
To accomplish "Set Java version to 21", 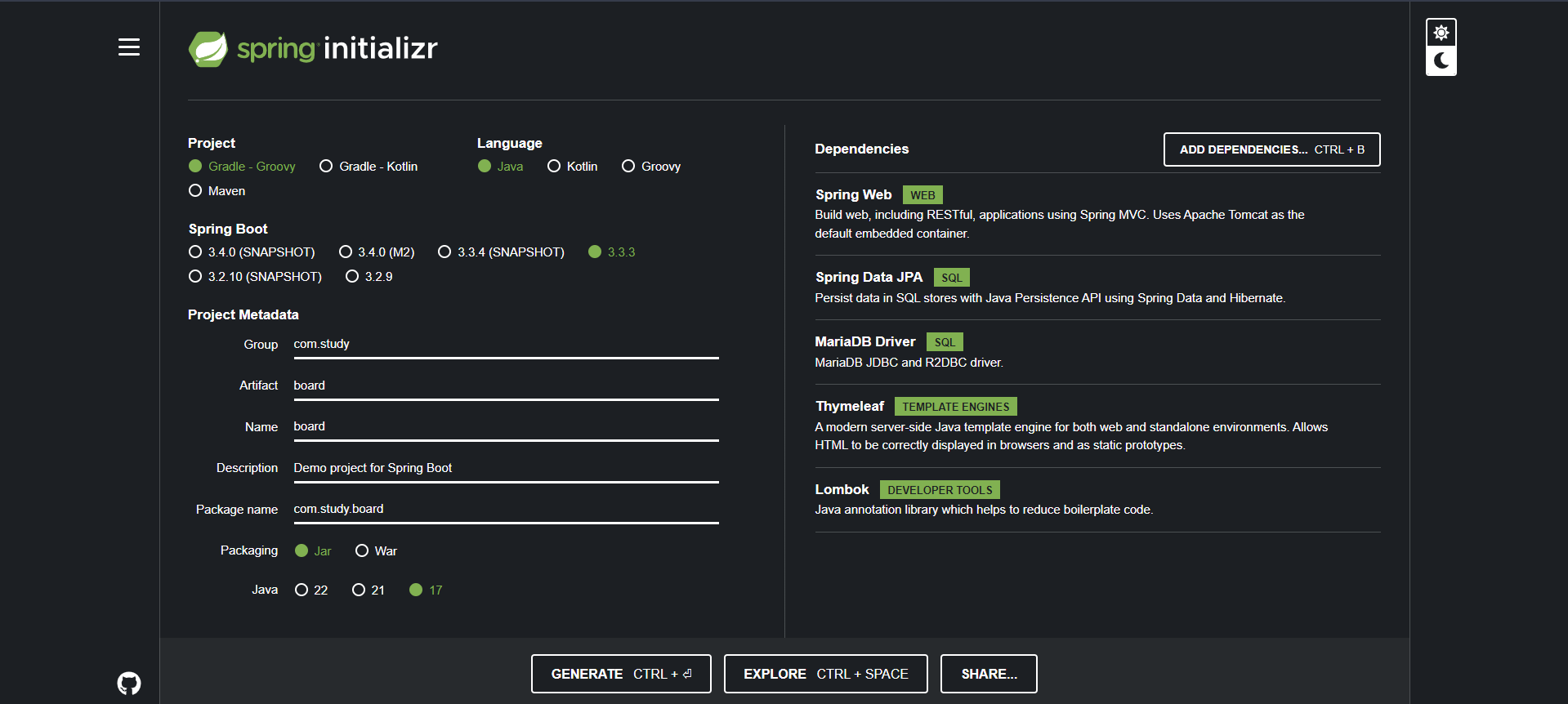I will click(369, 590).
